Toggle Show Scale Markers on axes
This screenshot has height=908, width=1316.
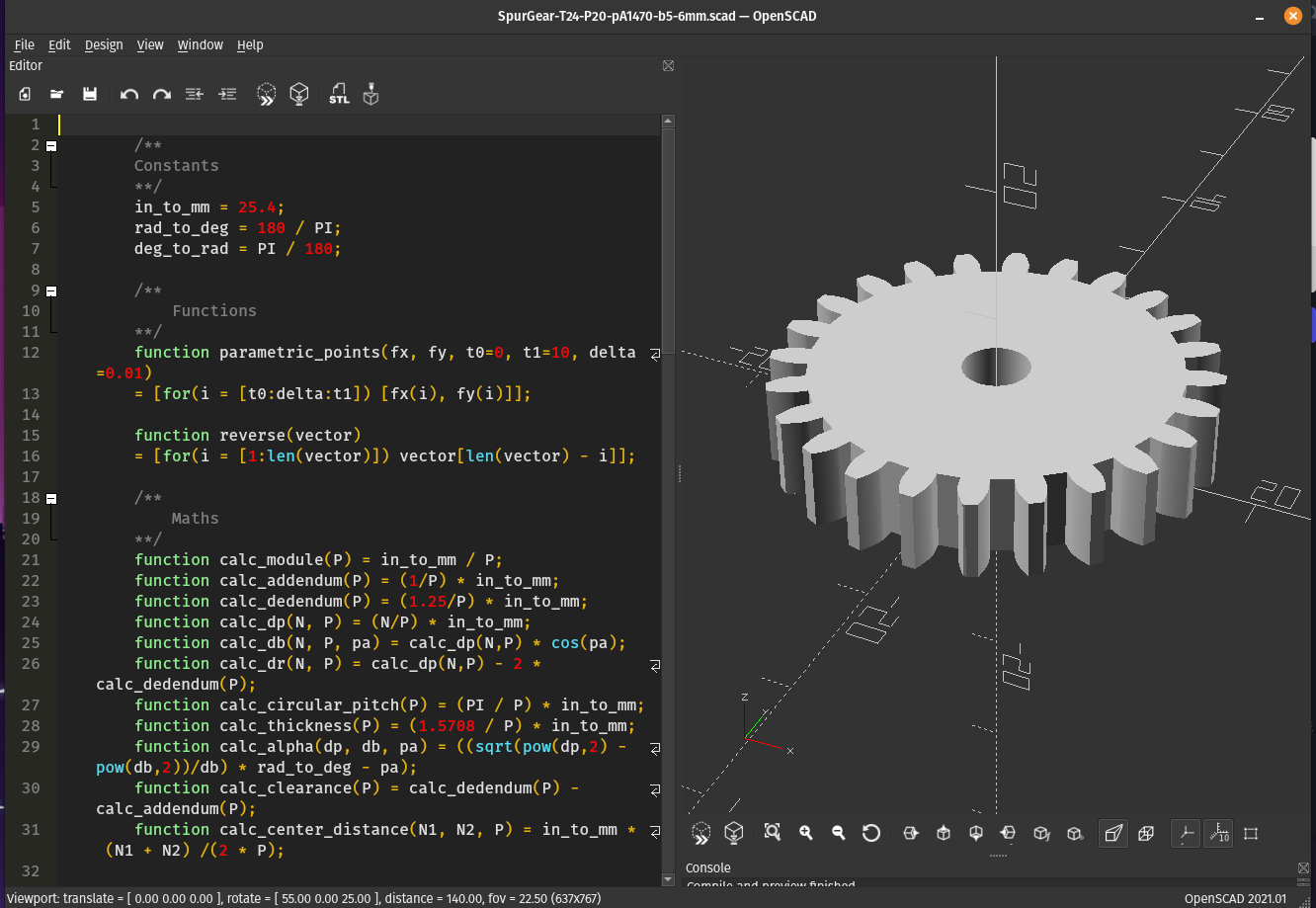click(1218, 833)
